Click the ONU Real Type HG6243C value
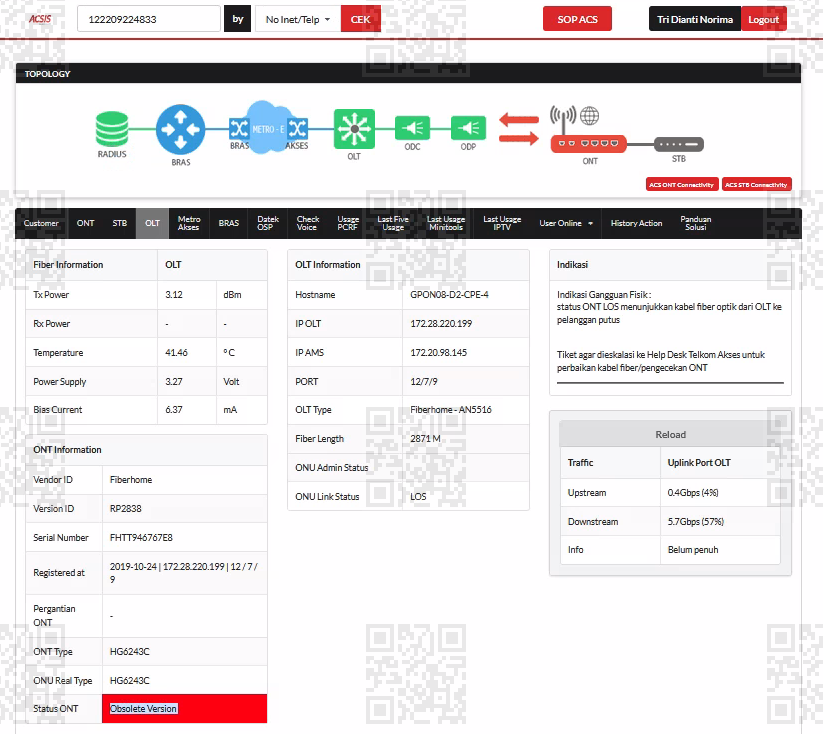The height and width of the screenshot is (734, 823). 130,680
